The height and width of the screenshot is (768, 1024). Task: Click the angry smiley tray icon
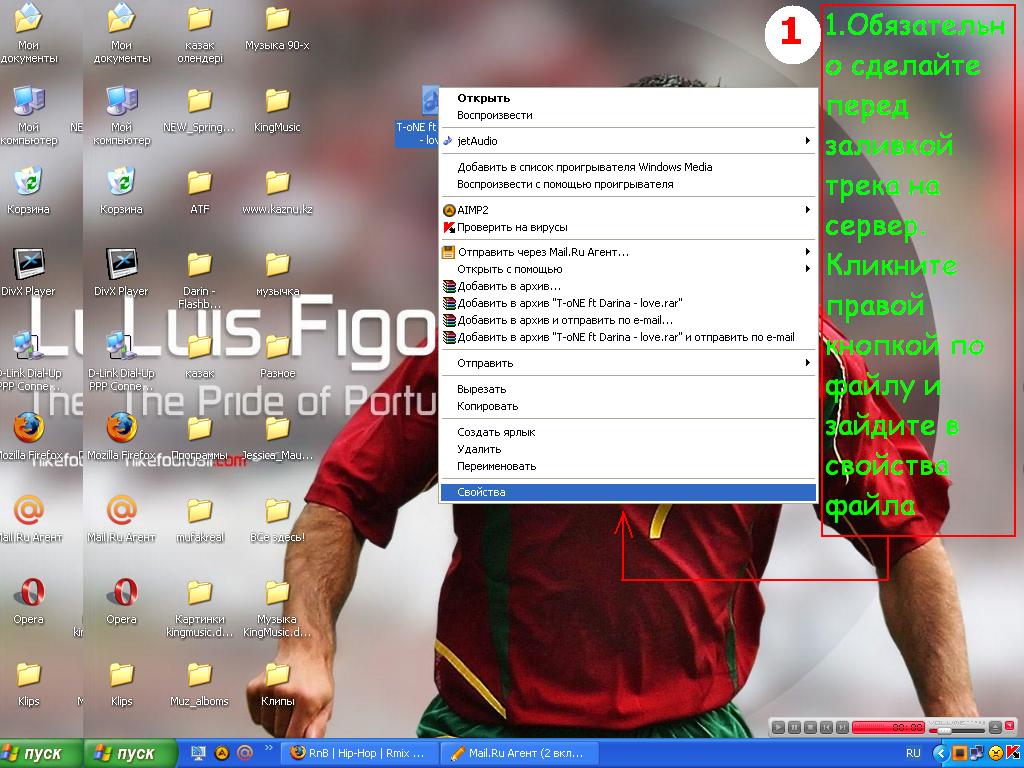point(995,753)
